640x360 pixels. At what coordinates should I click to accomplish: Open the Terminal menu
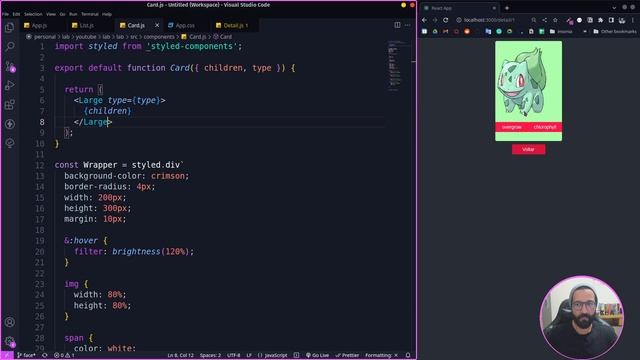pos(90,14)
